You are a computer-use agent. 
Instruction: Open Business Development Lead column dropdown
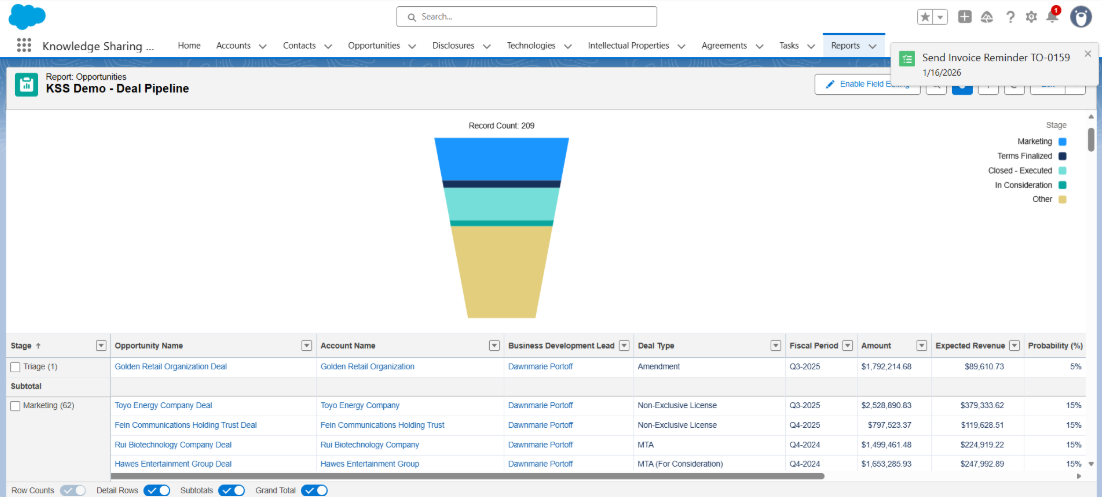coord(624,346)
